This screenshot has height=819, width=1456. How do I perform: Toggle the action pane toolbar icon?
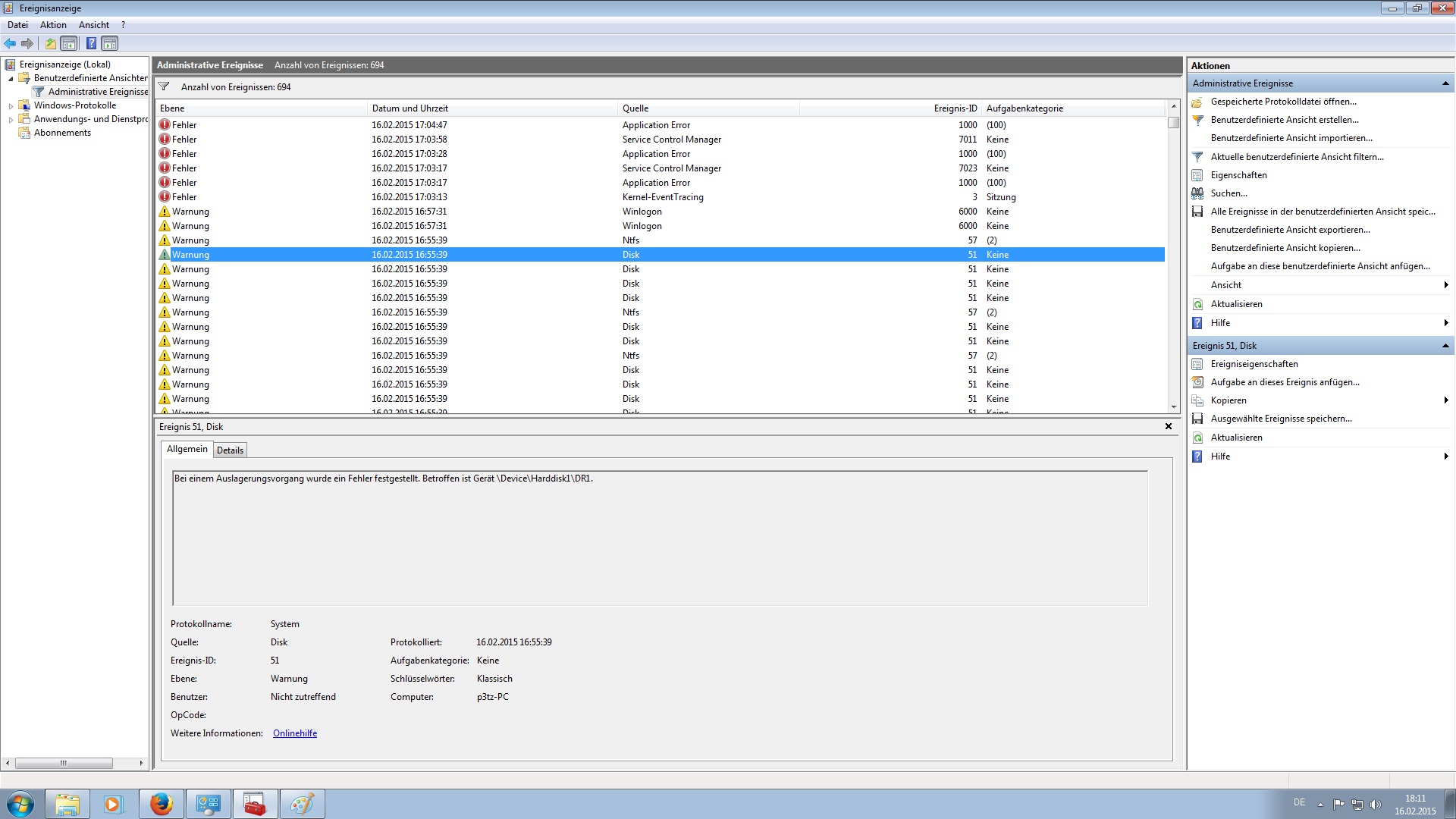pyautogui.click(x=110, y=43)
